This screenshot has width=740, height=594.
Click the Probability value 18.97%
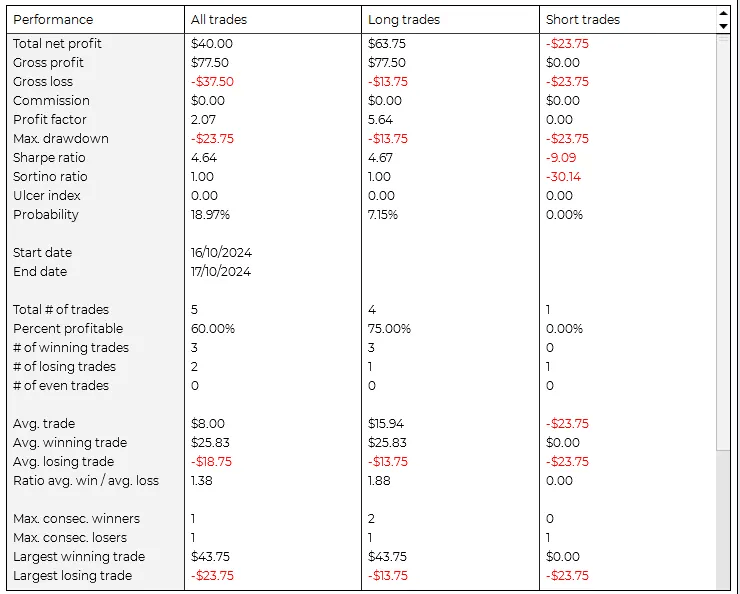pos(210,214)
